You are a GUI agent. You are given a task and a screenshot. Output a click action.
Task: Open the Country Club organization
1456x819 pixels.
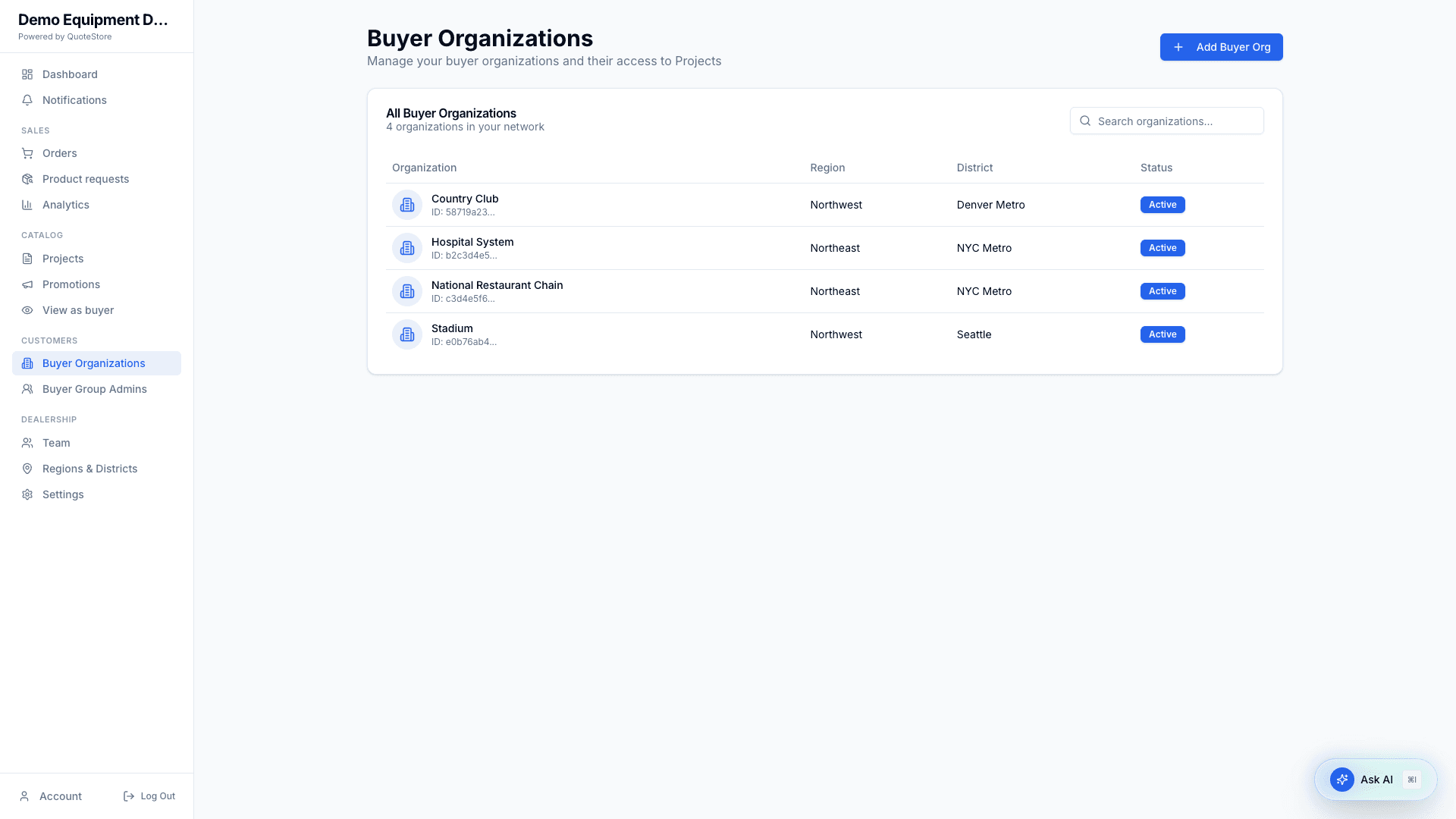click(x=824, y=205)
